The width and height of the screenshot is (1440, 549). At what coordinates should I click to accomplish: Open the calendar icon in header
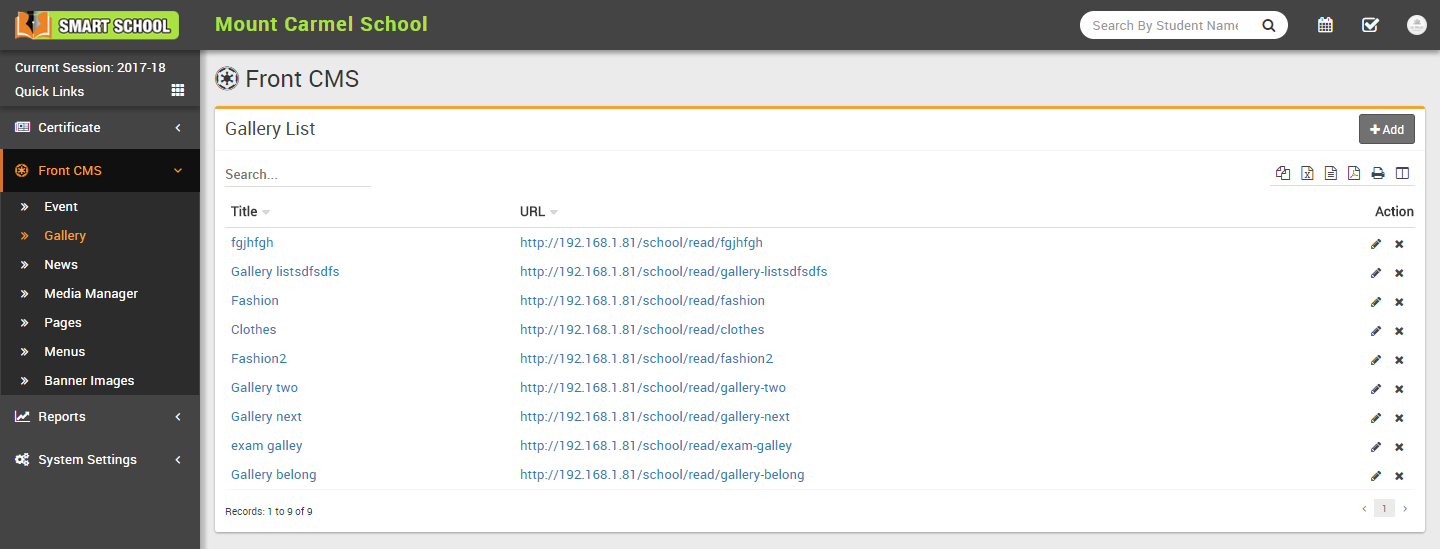click(x=1325, y=25)
